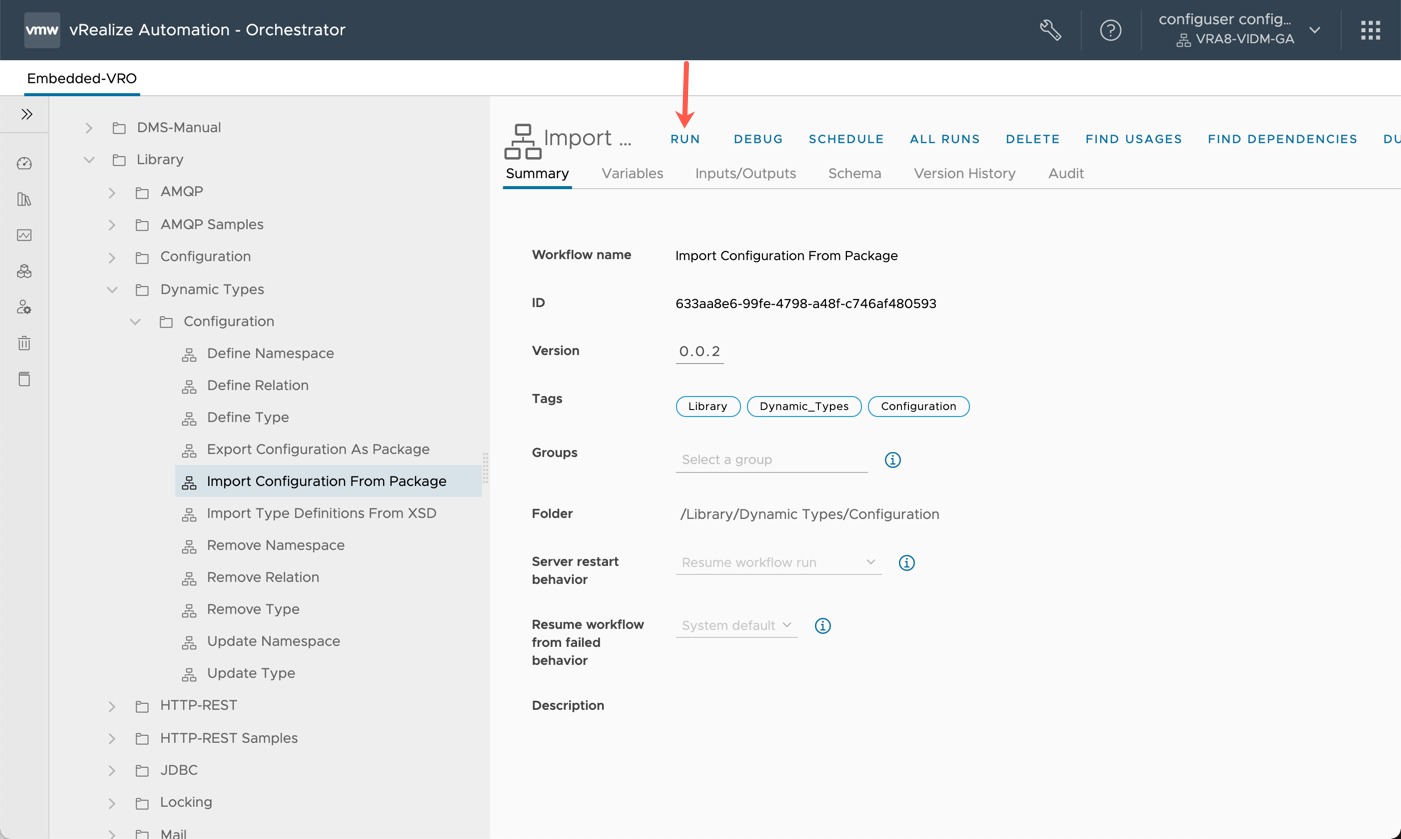
Task: Click the DMS-Manual folder icon
Action: pos(119,128)
